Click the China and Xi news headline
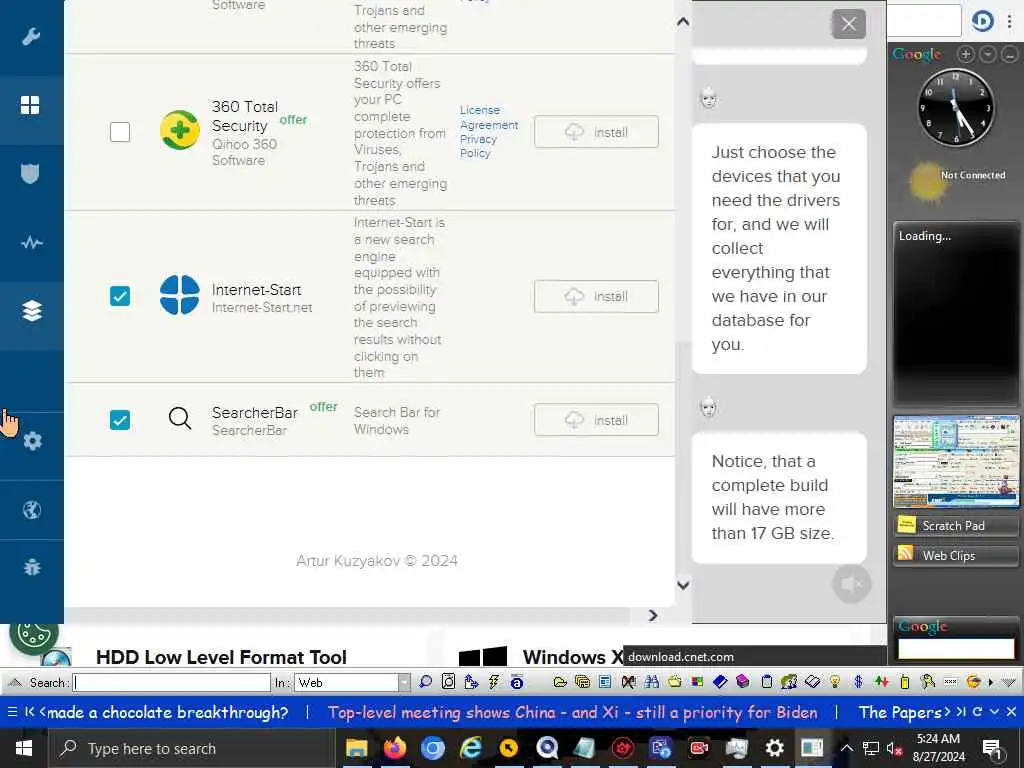 coord(572,712)
